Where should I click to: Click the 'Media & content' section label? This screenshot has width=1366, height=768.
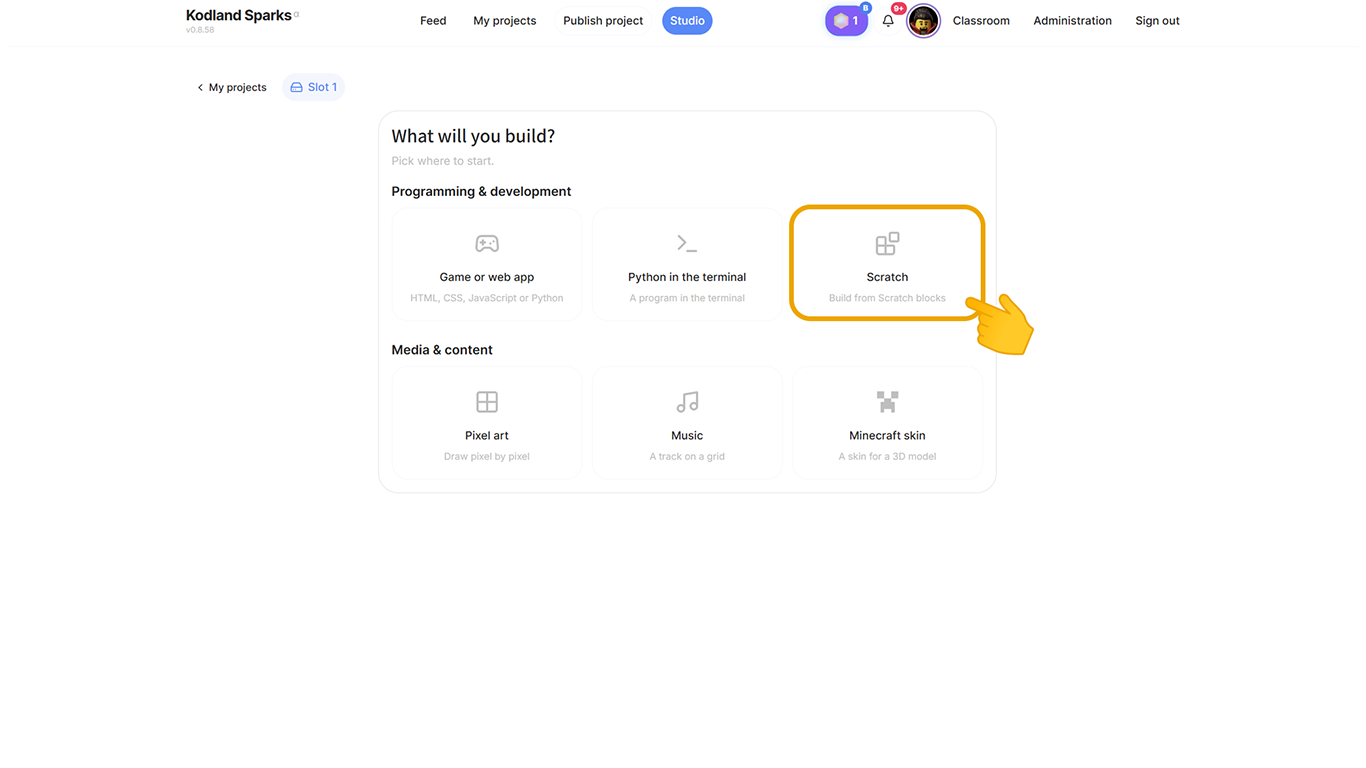pos(442,350)
